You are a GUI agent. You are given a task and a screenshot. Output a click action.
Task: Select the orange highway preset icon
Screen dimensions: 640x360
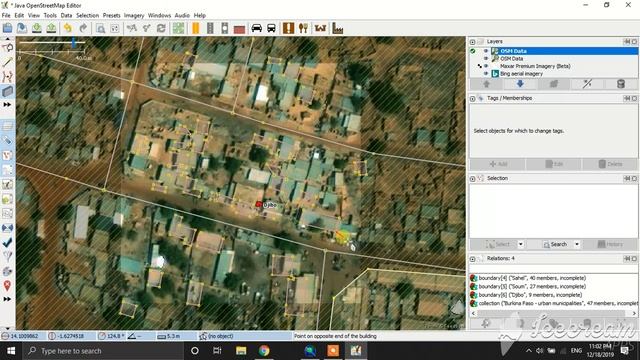click(x=196, y=28)
